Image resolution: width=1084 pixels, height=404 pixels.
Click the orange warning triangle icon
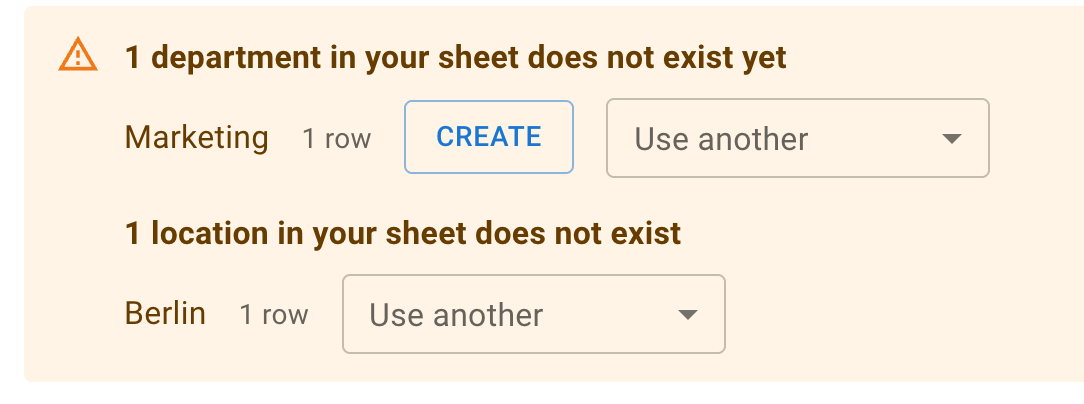pos(77,55)
